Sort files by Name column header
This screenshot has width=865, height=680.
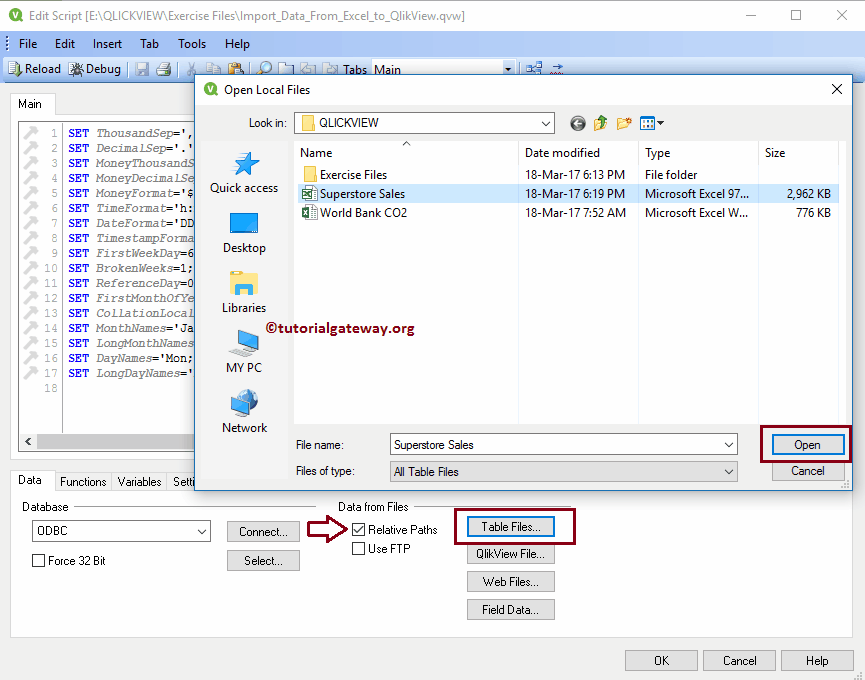click(x=407, y=153)
